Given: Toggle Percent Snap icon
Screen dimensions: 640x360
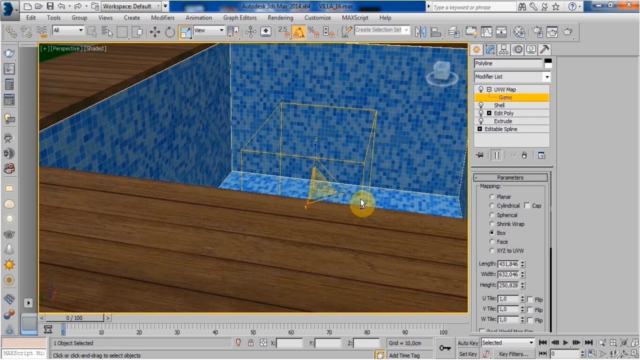Looking at the screenshot, I should click(314, 31).
